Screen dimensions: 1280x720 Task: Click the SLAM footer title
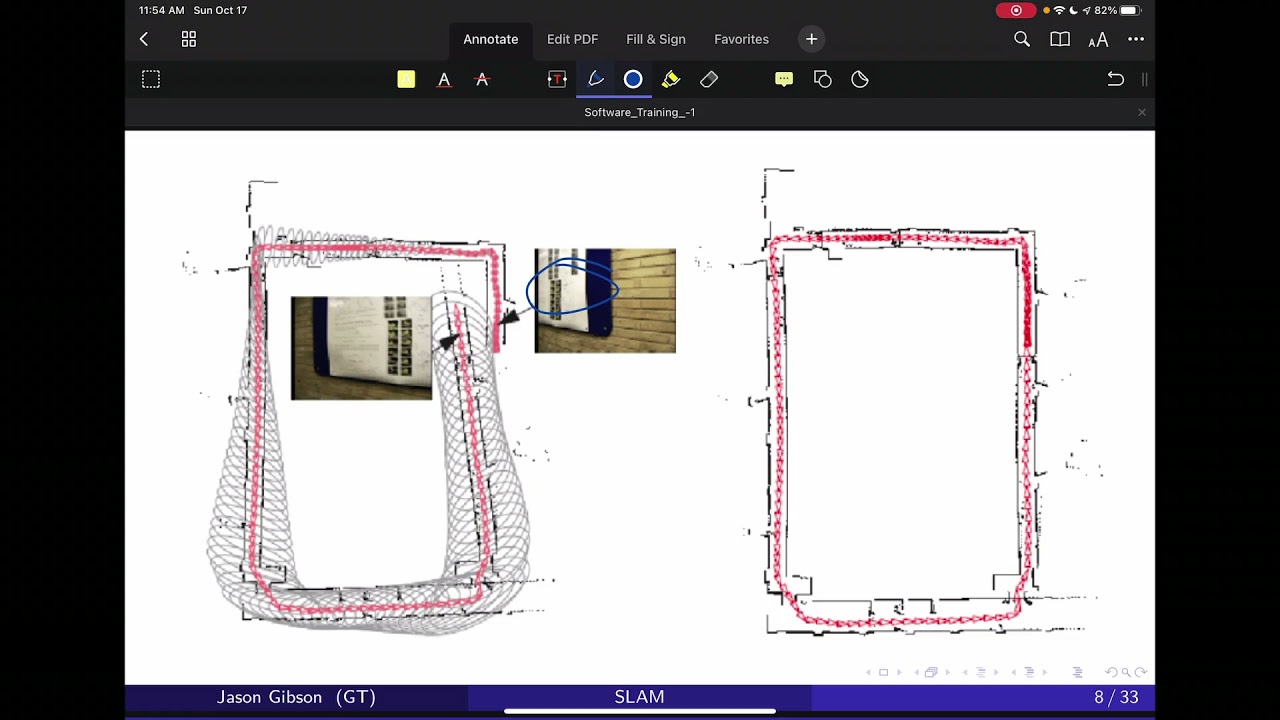pyautogui.click(x=639, y=697)
